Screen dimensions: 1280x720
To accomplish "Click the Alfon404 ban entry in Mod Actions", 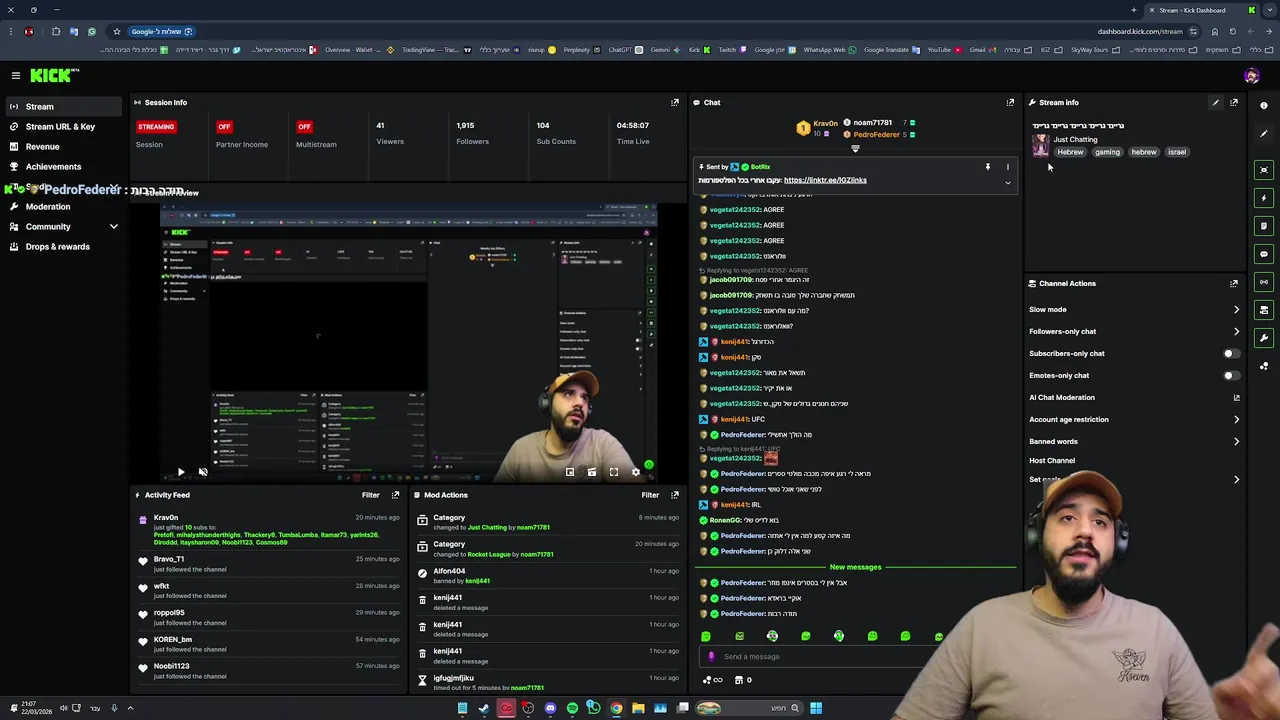I will click(x=547, y=576).
